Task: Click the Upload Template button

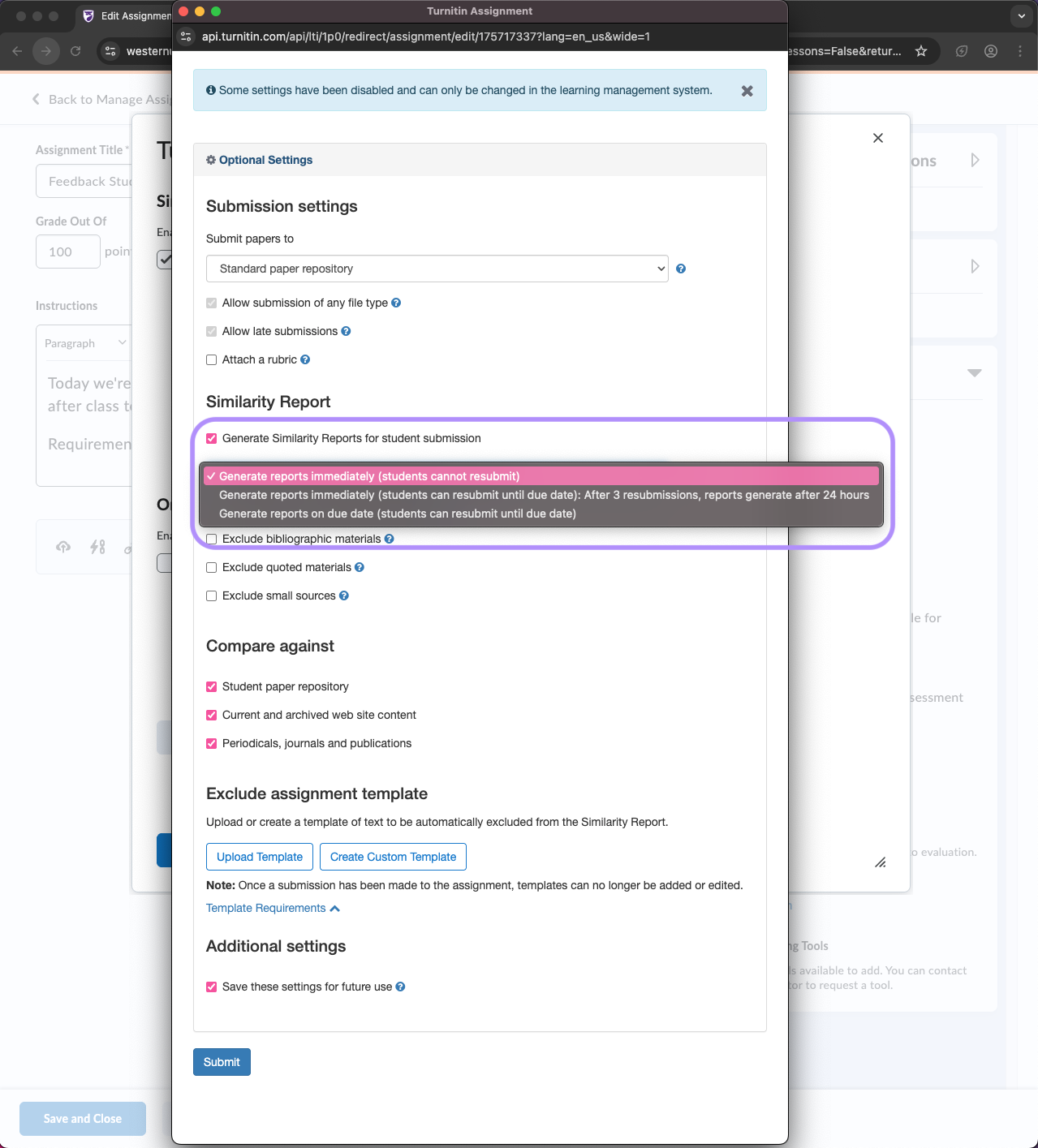Action: [260, 857]
